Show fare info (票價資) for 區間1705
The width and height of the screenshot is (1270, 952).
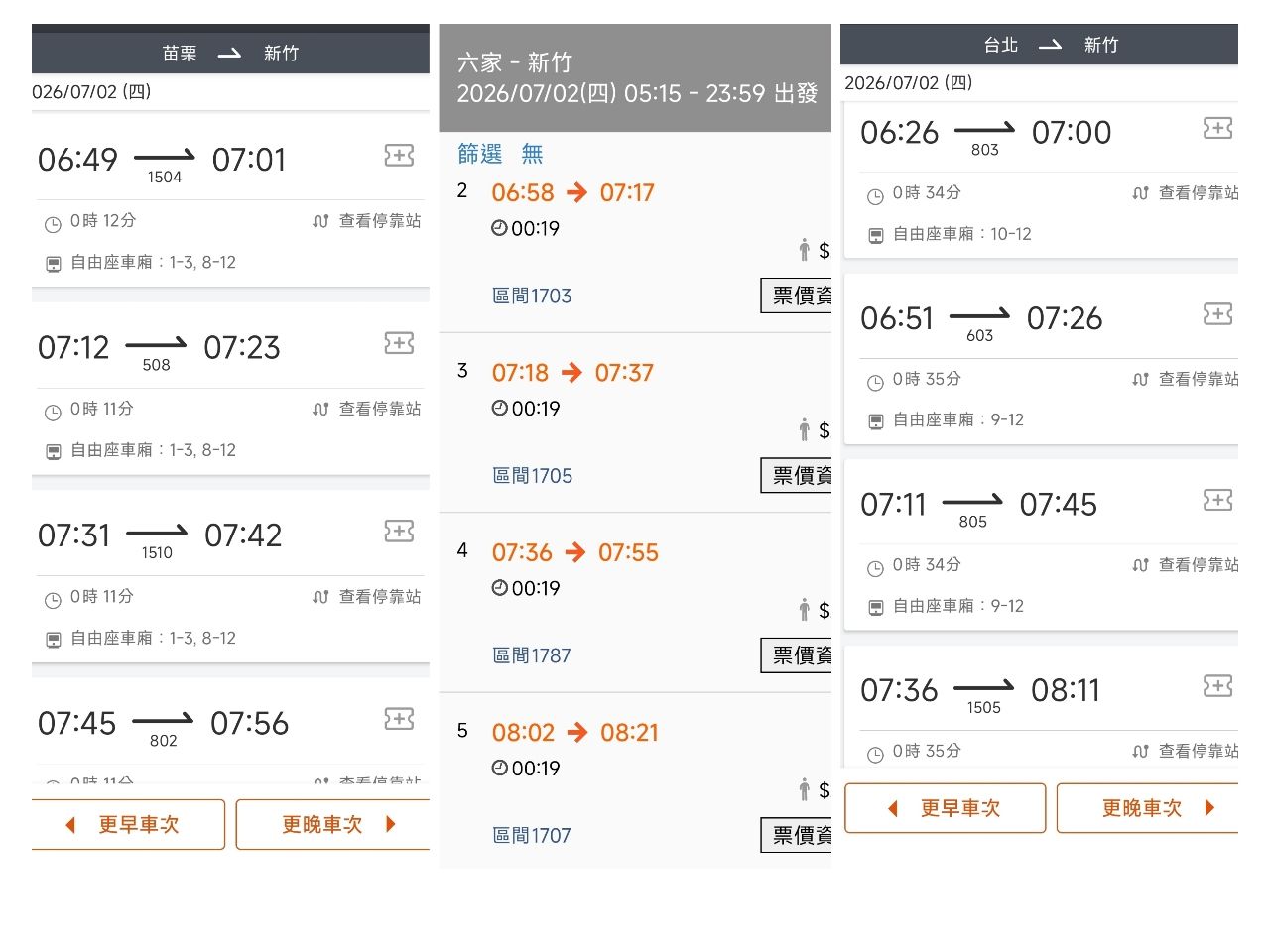click(x=797, y=476)
